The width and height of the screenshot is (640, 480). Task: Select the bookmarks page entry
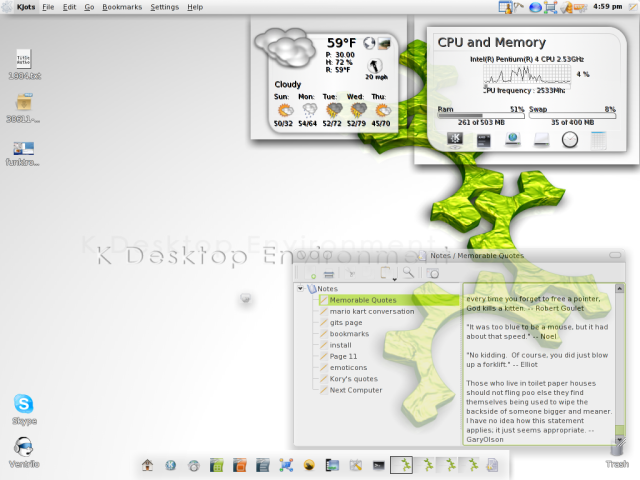349,334
